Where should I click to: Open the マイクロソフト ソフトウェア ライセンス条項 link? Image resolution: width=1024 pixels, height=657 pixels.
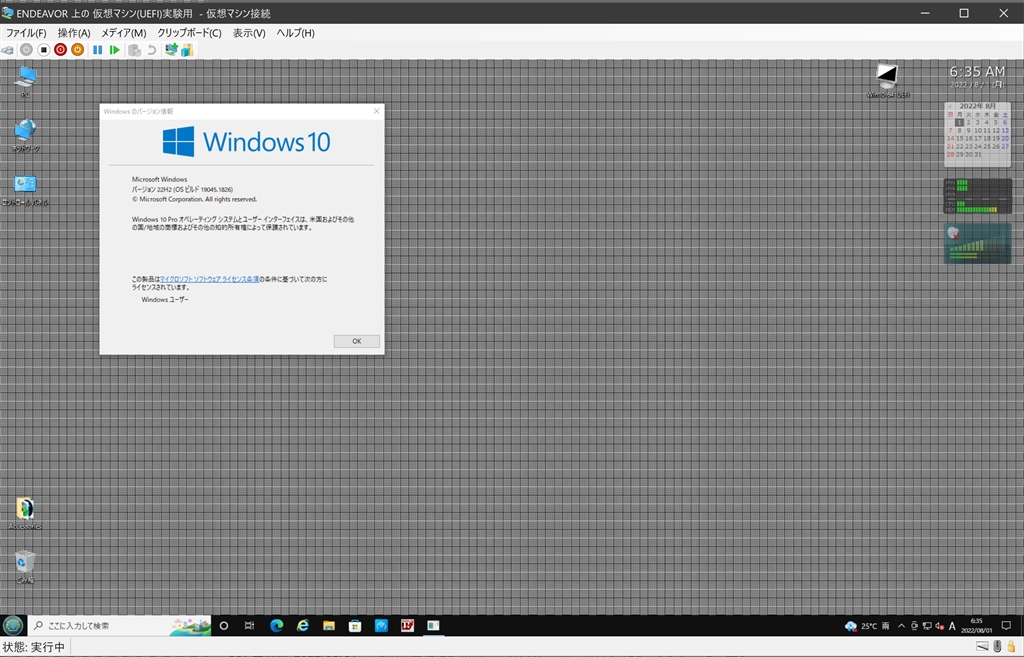click(x=210, y=279)
